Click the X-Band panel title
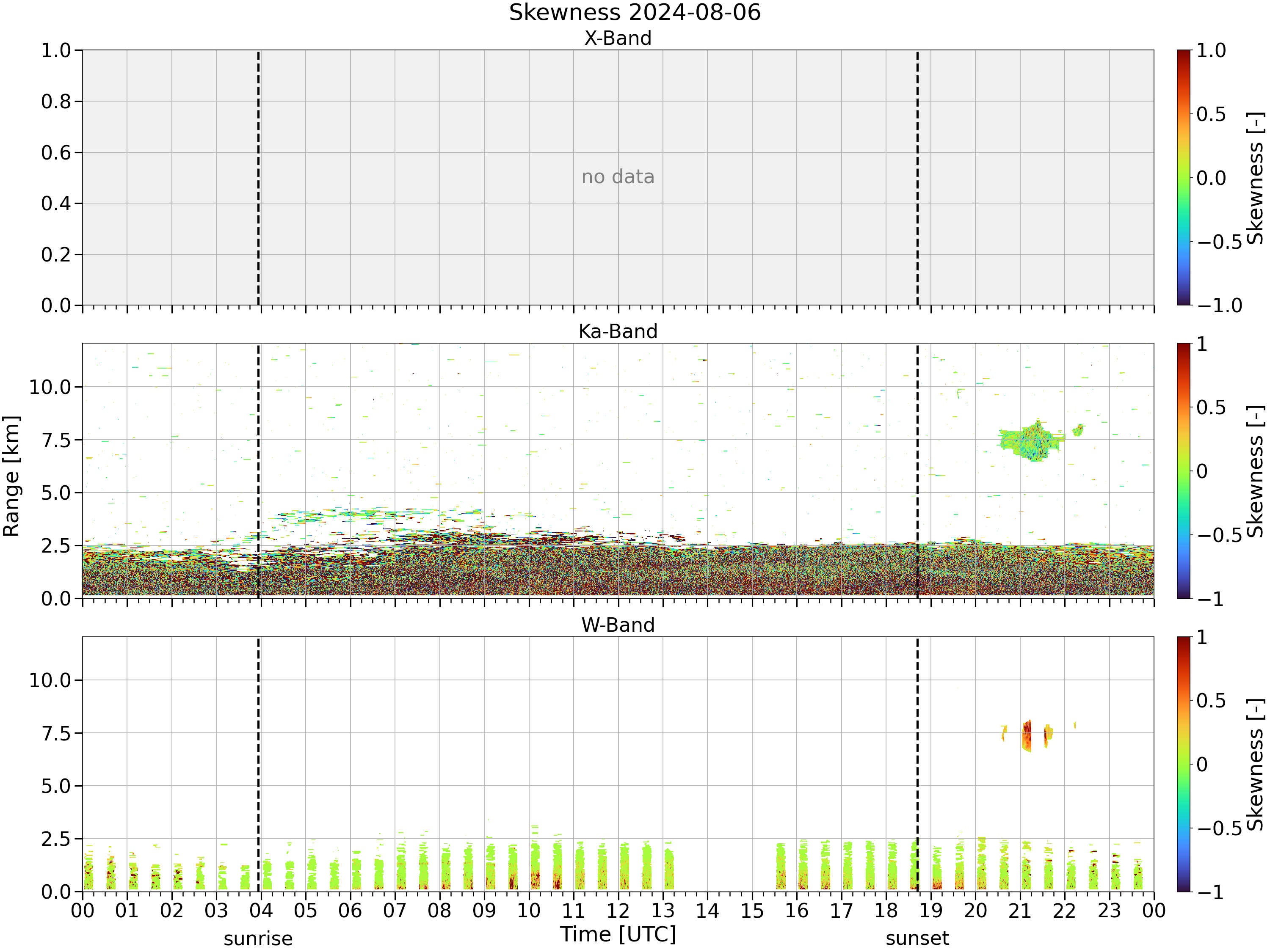This screenshot has width=1270, height=952. pyautogui.click(x=618, y=38)
